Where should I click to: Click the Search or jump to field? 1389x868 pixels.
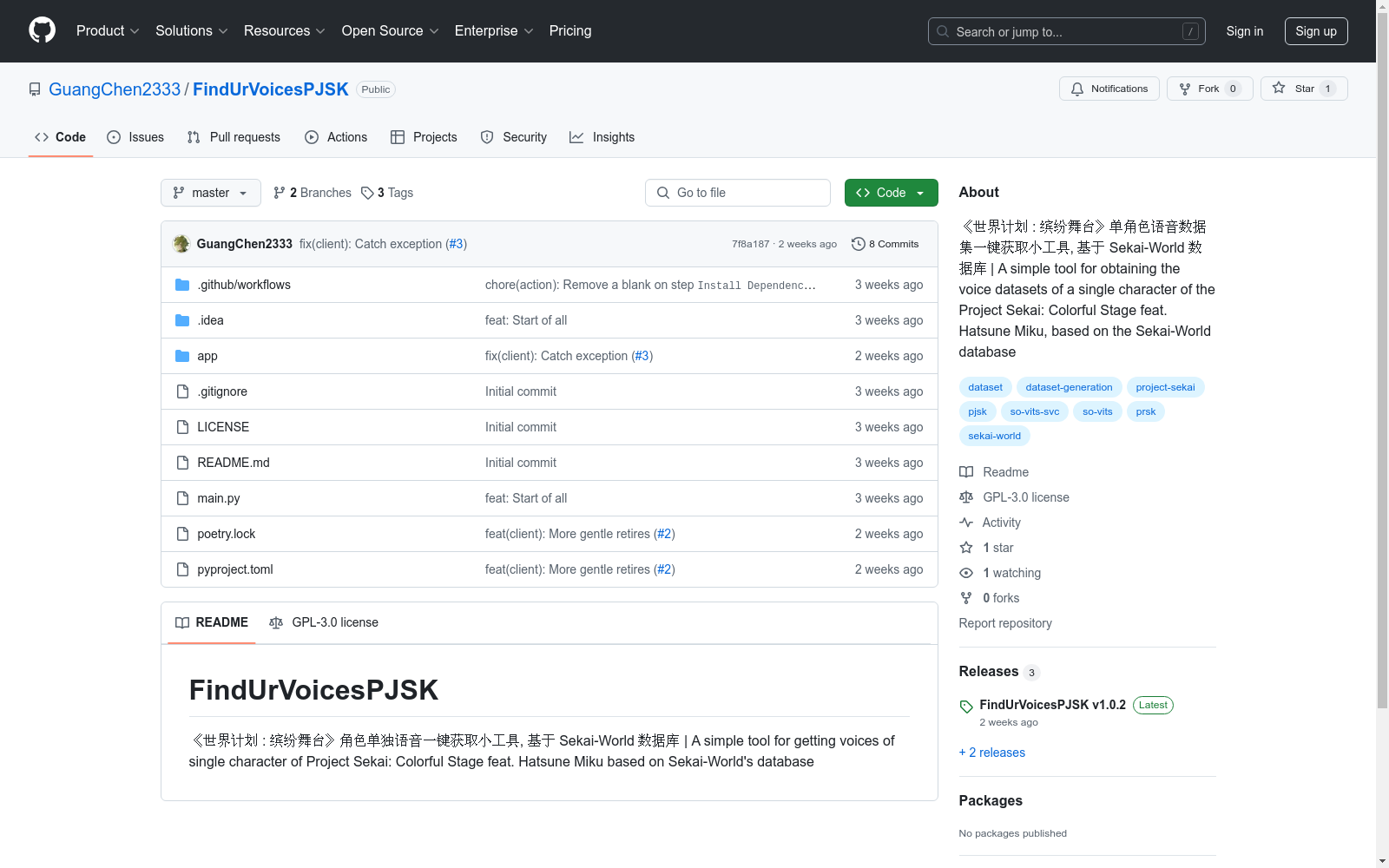[x=1067, y=31]
